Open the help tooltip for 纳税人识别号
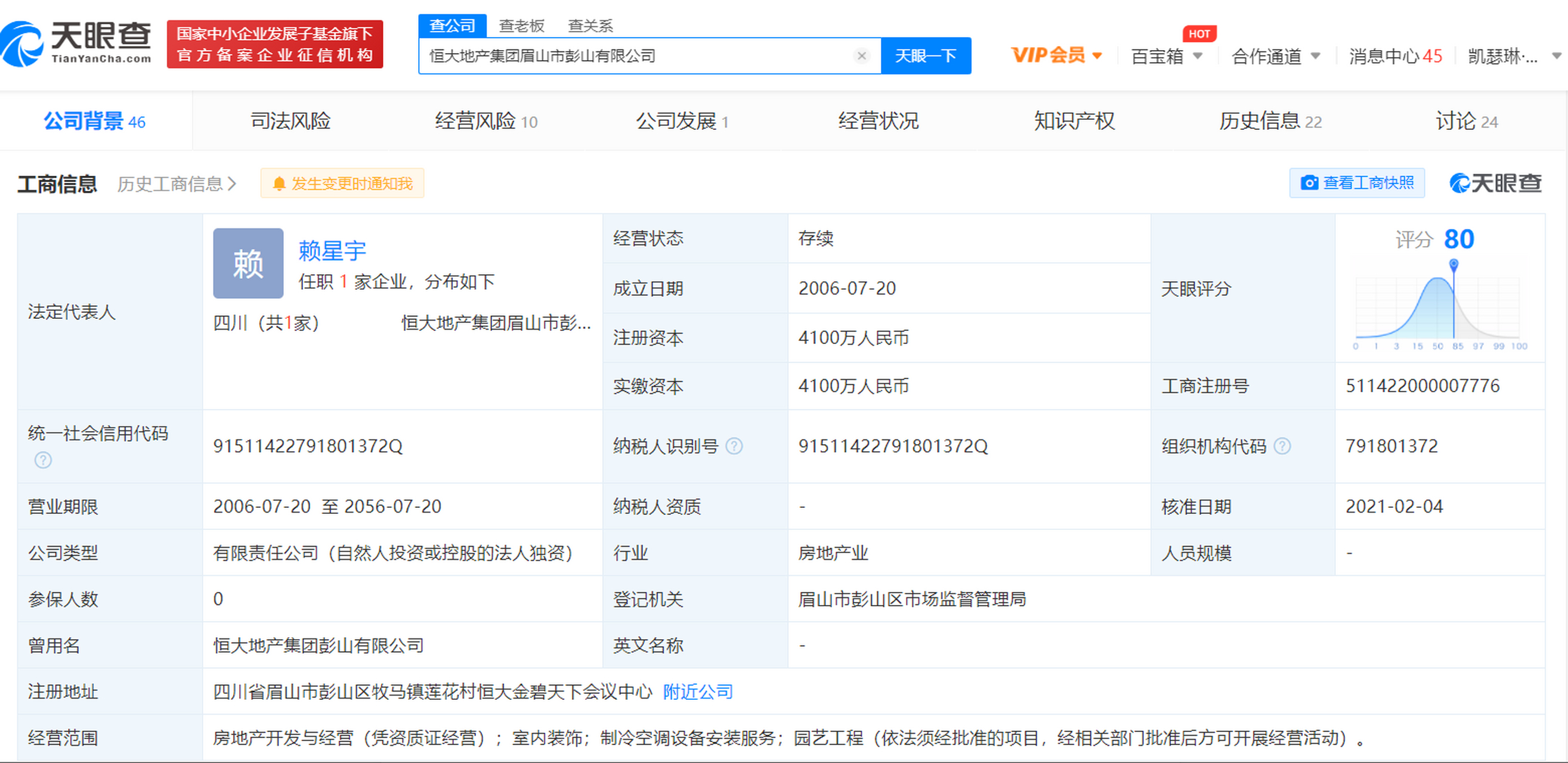This screenshot has width=1568, height=763. tap(734, 446)
